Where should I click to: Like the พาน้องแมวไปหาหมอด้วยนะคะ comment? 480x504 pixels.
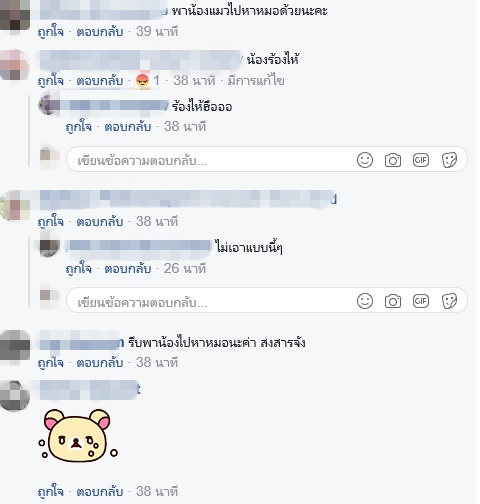pos(51,32)
